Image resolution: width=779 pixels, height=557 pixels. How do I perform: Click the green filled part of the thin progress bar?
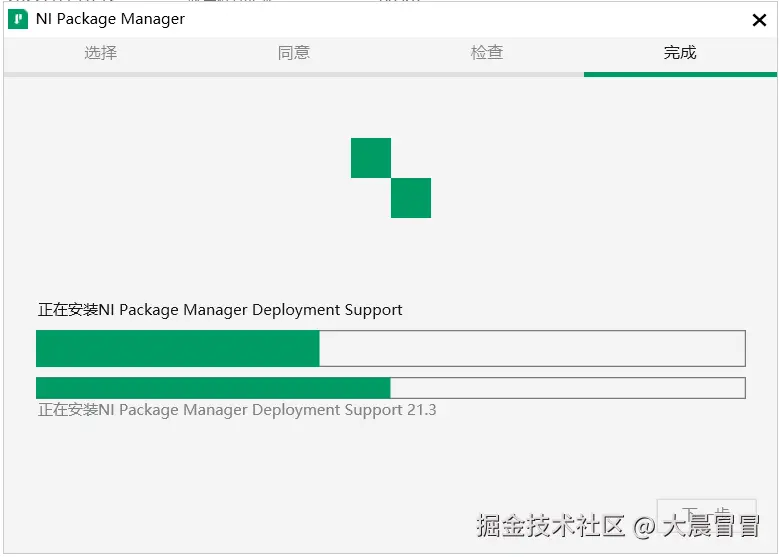click(x=213, y=388)
